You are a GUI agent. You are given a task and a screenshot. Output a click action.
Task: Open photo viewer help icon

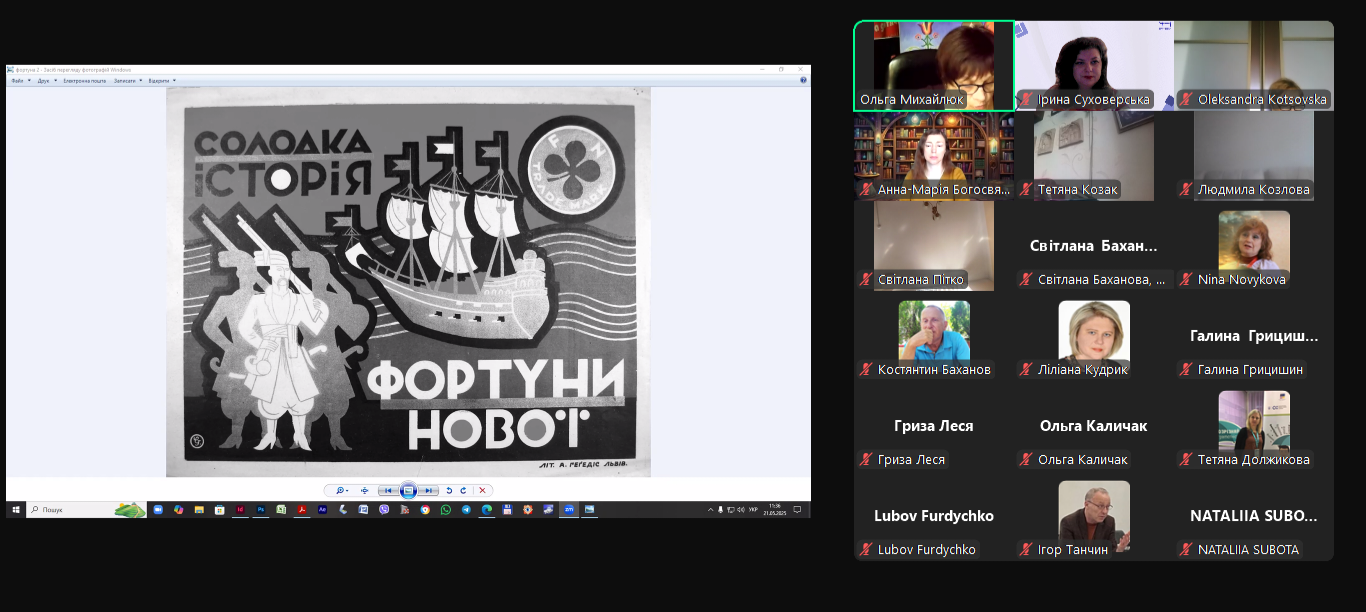pos(803,80)
